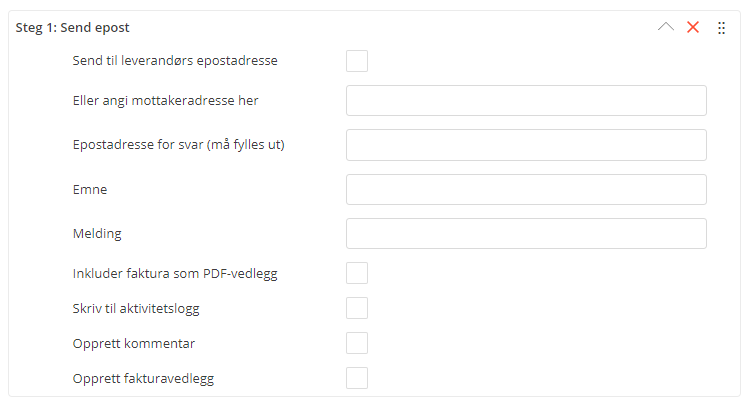Click the Opprett kommentar label
Image resolution: width=750 pixels, height=410 pixels.
[134, 343]
